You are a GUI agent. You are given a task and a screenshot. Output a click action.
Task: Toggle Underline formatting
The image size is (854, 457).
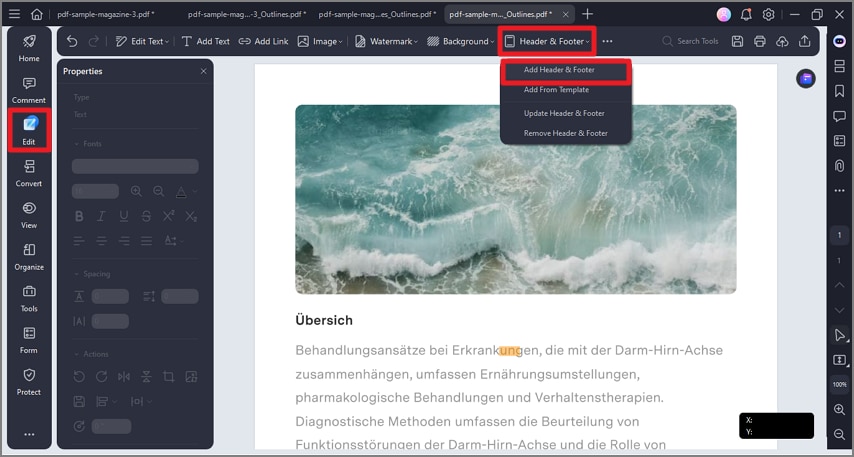tap(124, 216)
